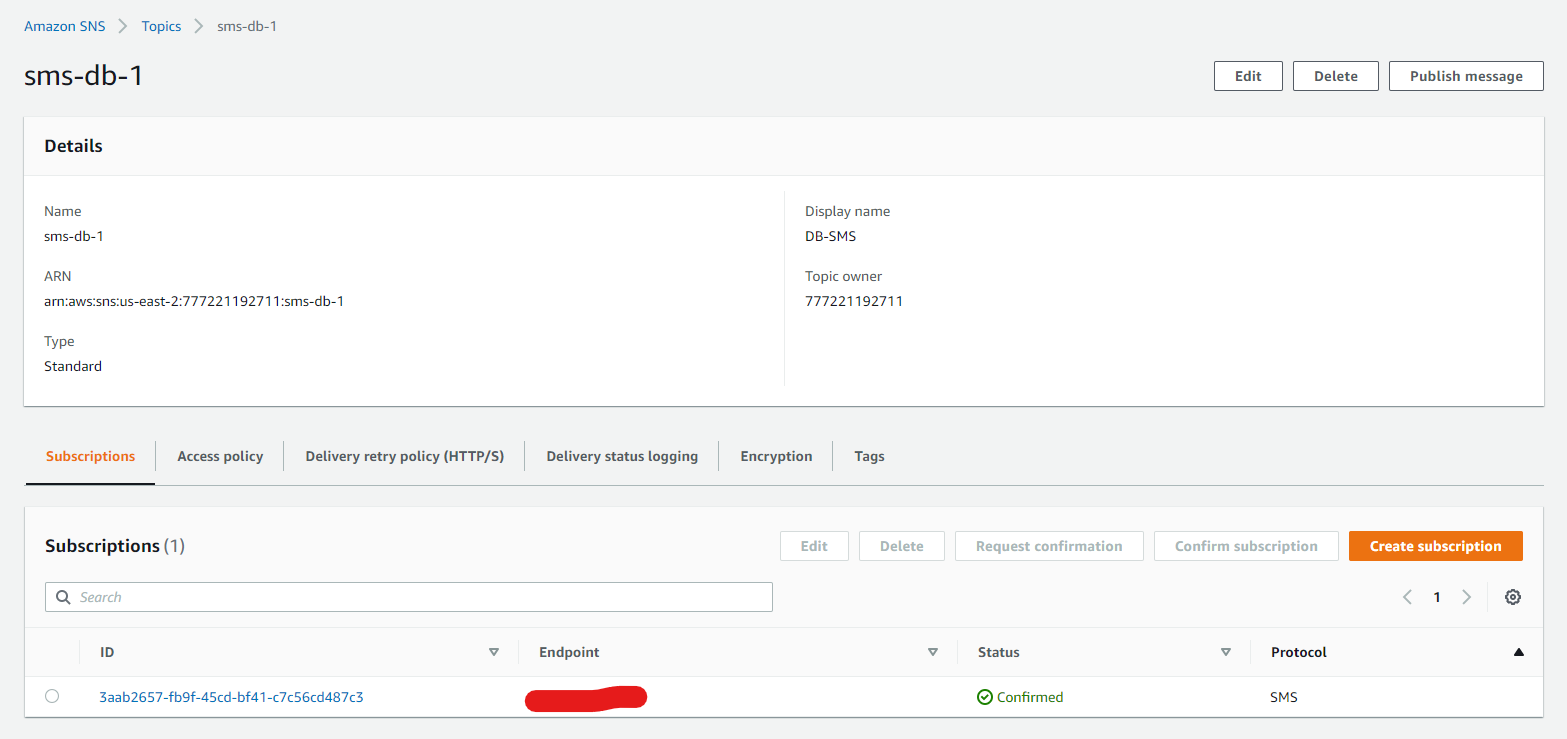Click the Publish message button
Screen dimensions: 1567x739
tap(1466, 75)
